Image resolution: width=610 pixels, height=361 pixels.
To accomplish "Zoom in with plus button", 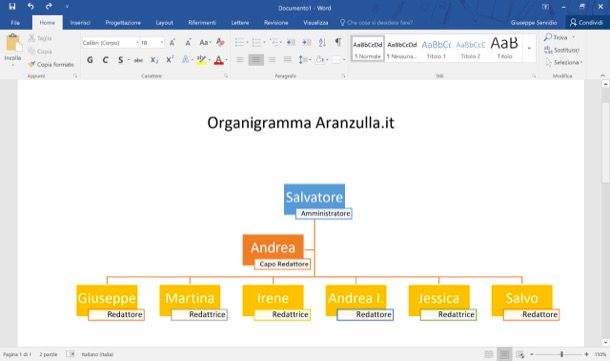I will (x=586, y=354).
